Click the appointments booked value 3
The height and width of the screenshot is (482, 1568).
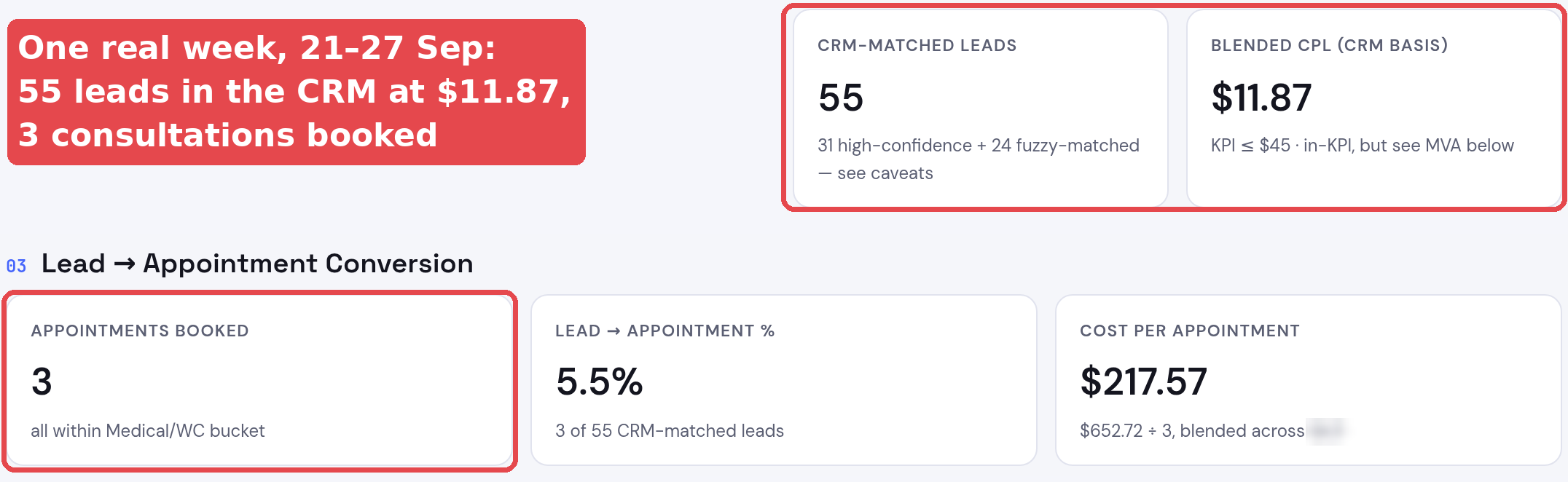coord(42,382)
